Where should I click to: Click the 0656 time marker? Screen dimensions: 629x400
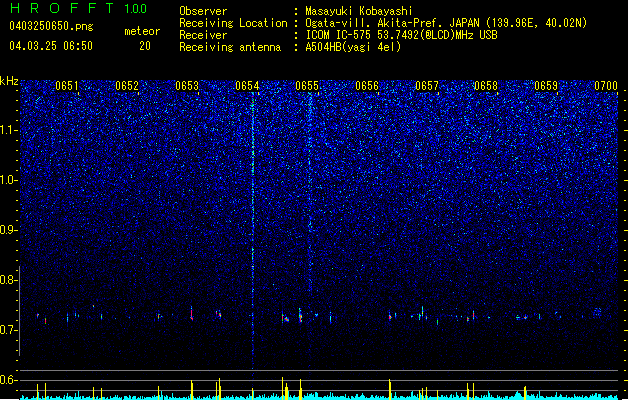(x=367, y=86)
